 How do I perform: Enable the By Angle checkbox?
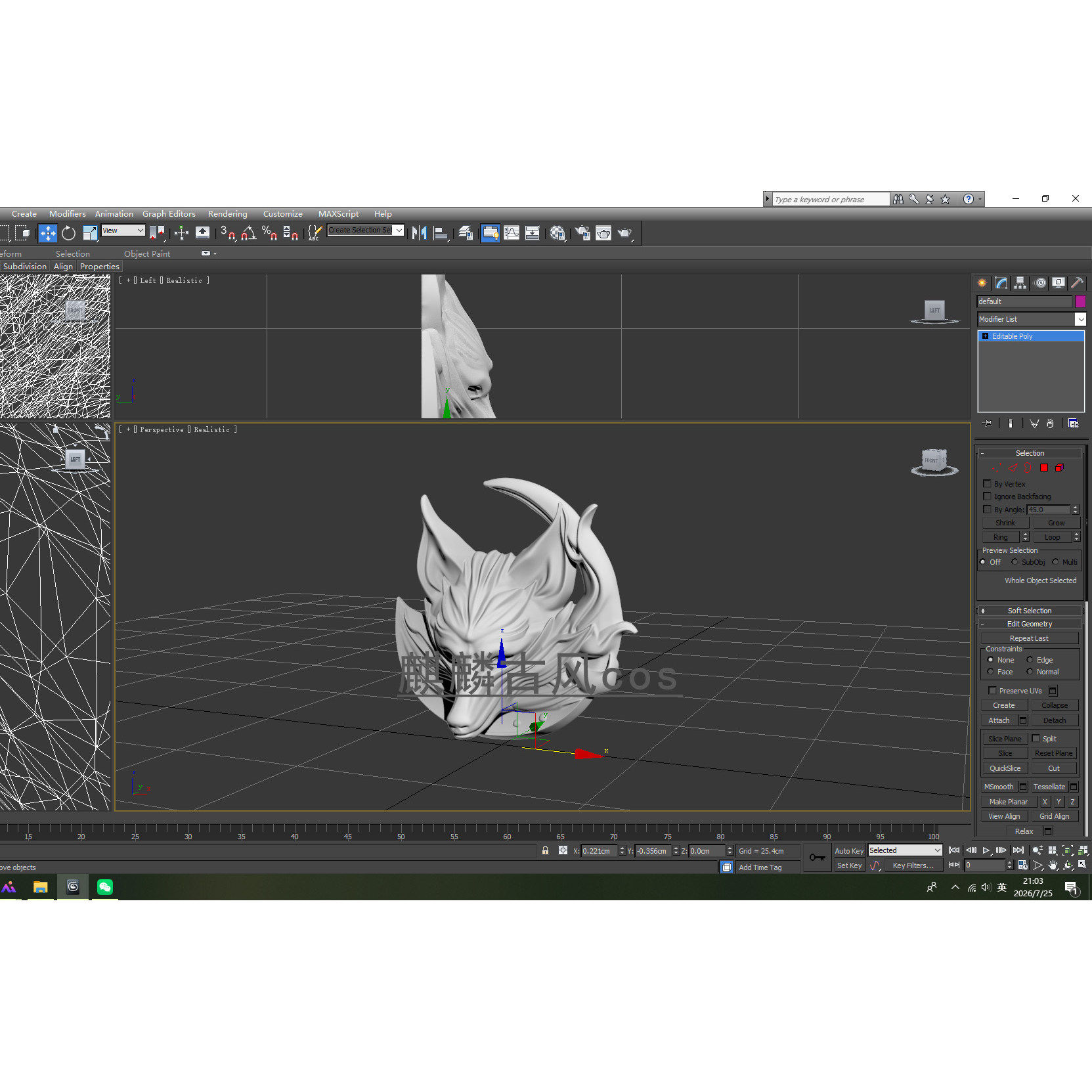click(x=987, y=509)
